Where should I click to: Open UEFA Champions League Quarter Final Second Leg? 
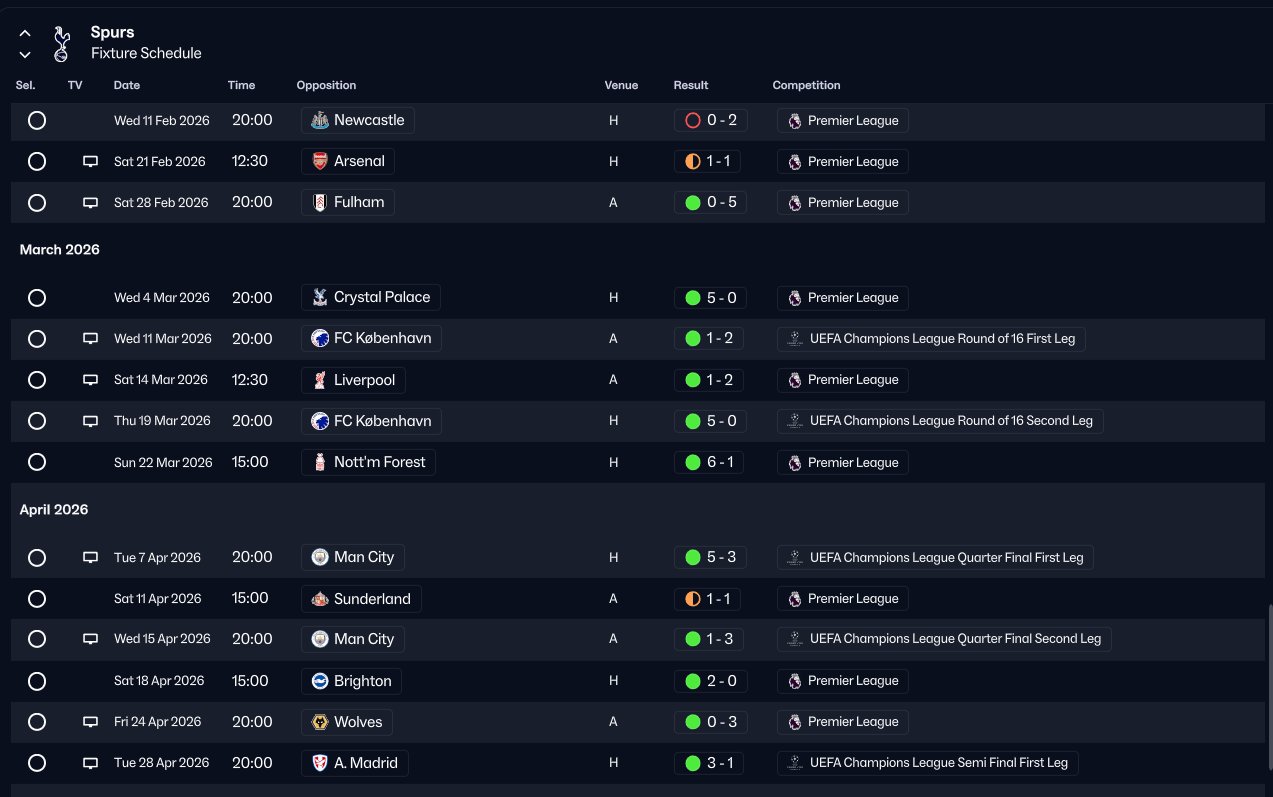[944, 639]
